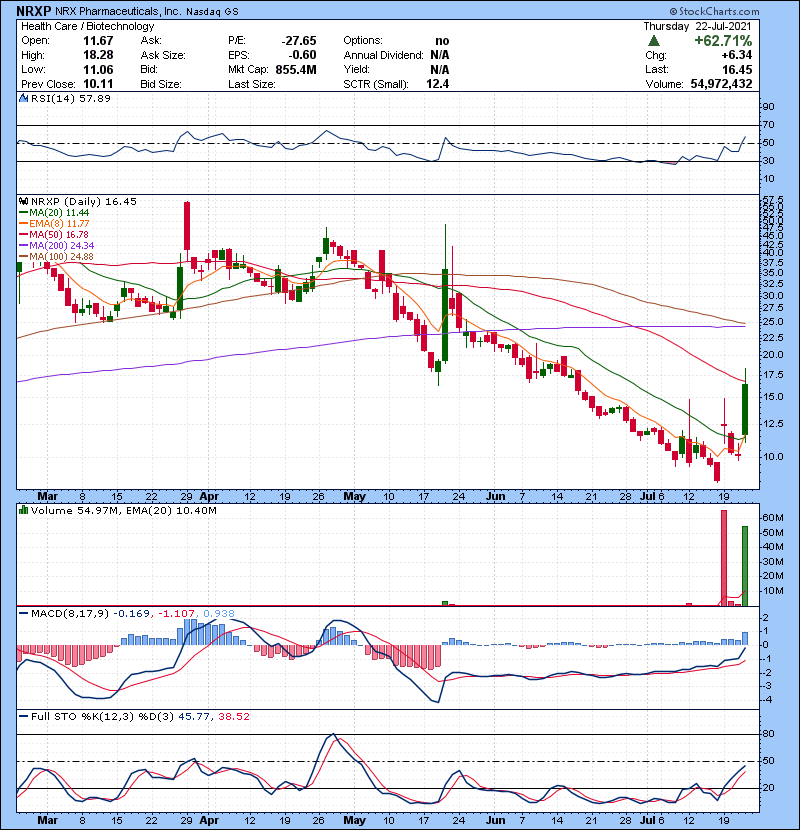
Task: Click the 20.0 tick on the price axis
Action: coord(772,355)
